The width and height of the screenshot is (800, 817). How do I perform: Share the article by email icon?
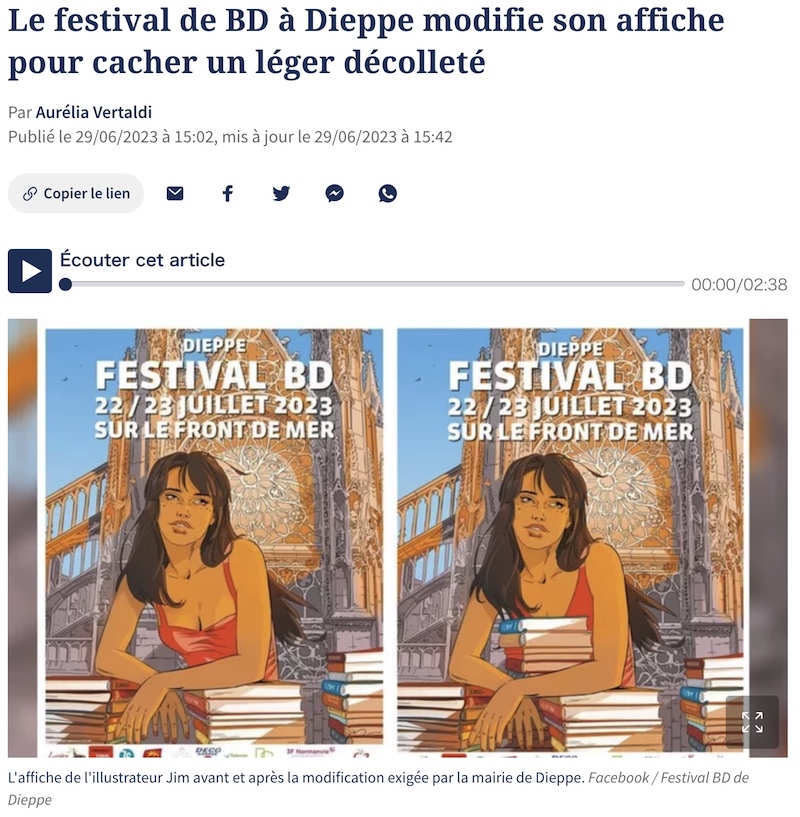coord(175,194)
